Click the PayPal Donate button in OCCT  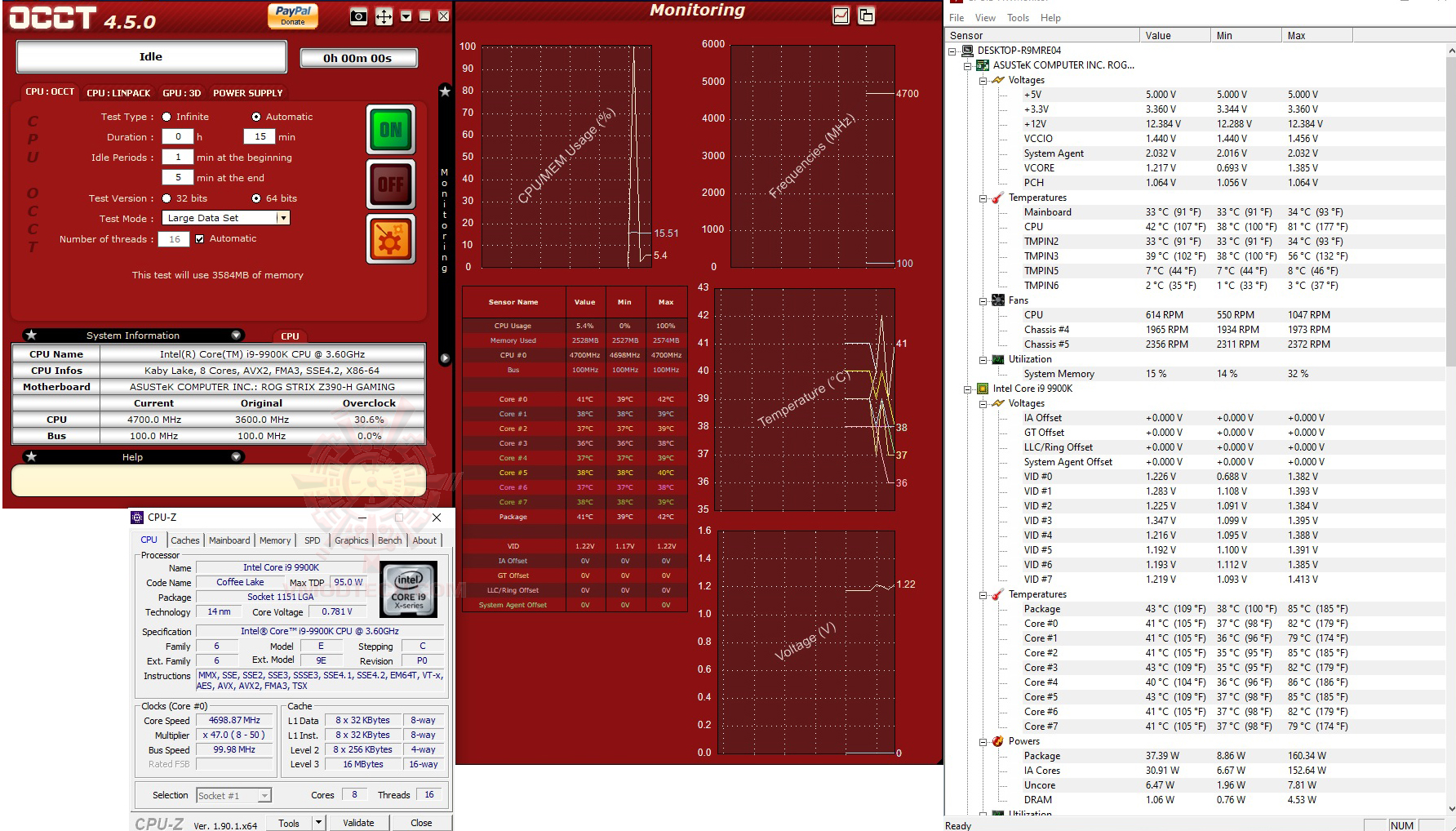293,16
